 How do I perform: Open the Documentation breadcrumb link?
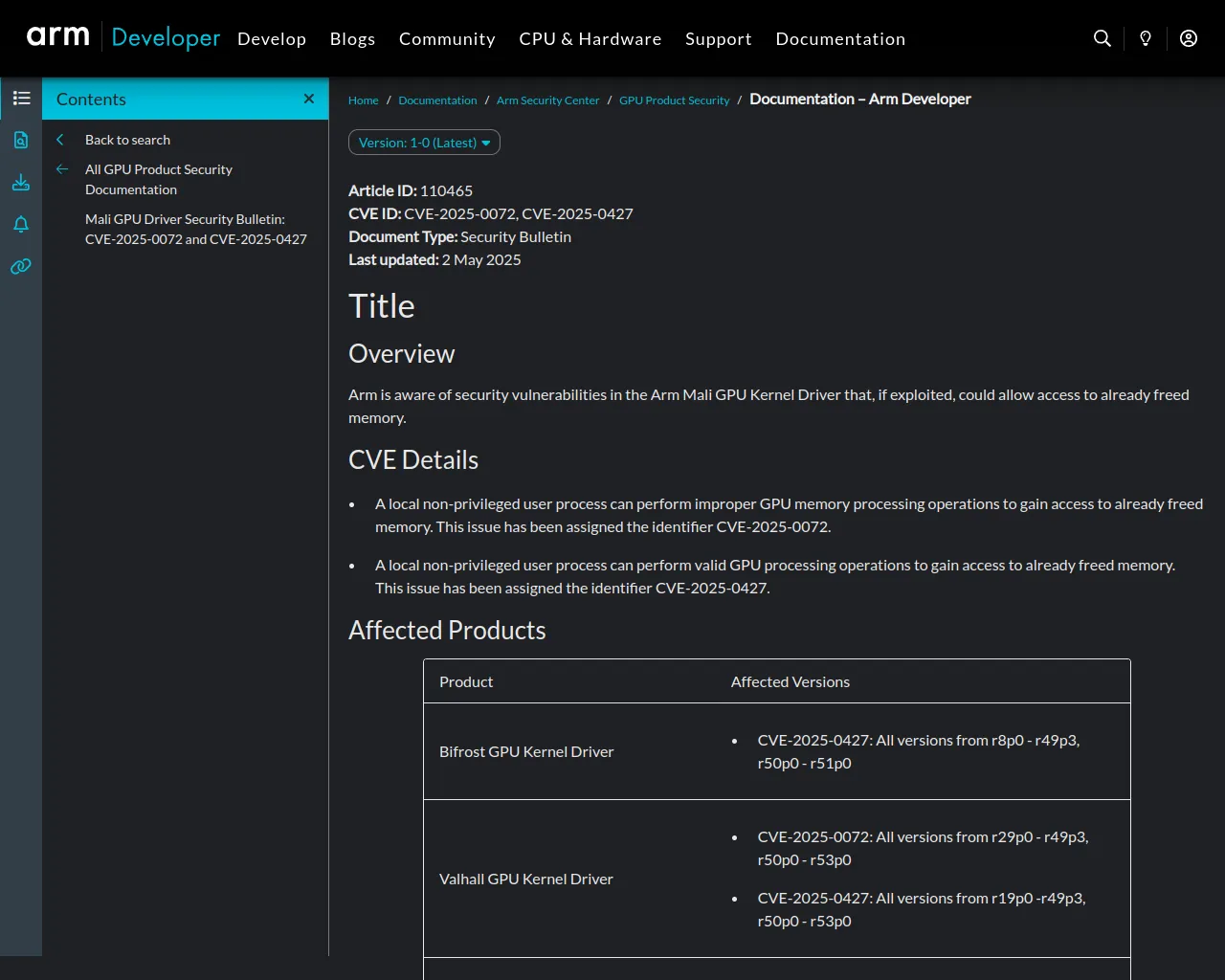pos(437,100)
